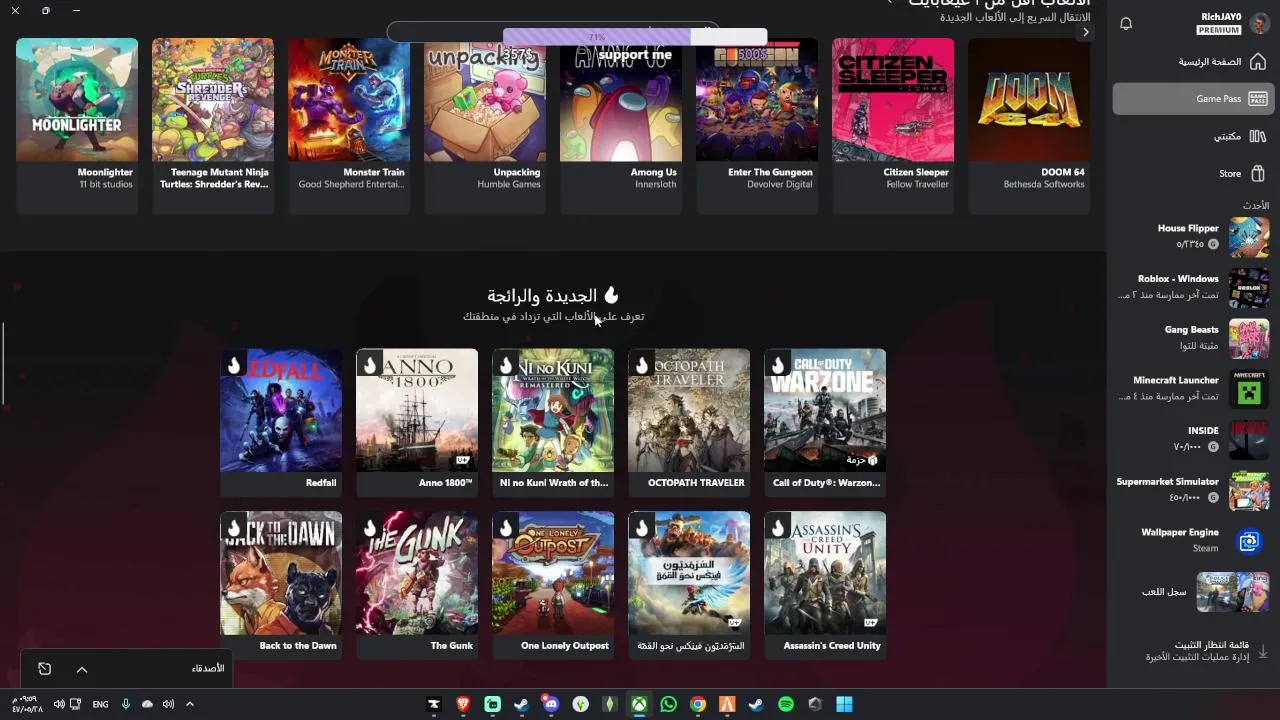Open Spotify from the taskbar

tap(786, 704)
